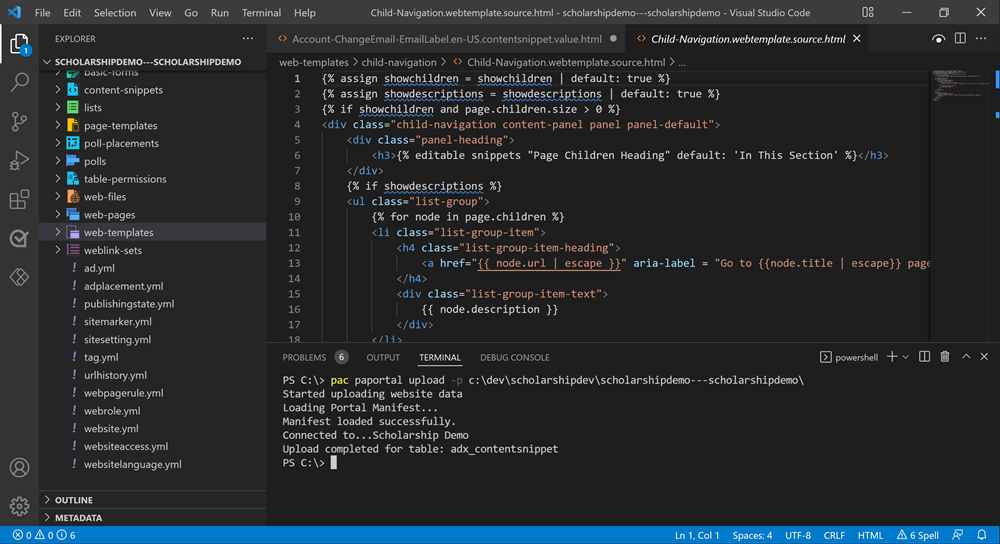Open the Source Control view
1000x544 pixels.
tap(19, 122)
